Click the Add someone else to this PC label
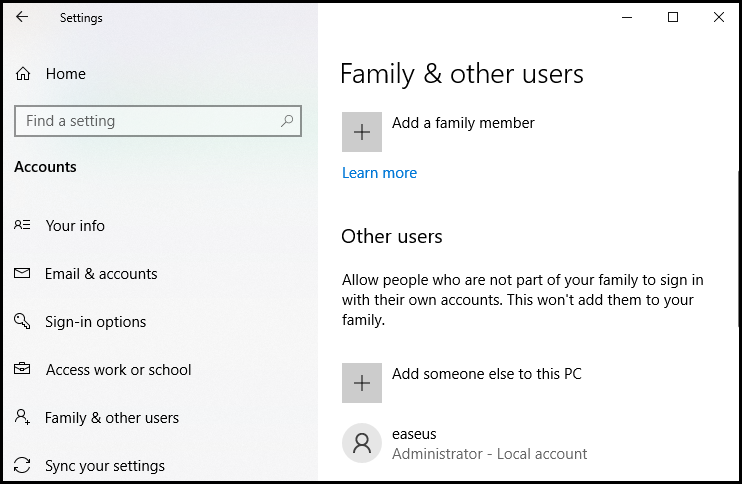Screen dimensions: 742x484 (486, 374)
